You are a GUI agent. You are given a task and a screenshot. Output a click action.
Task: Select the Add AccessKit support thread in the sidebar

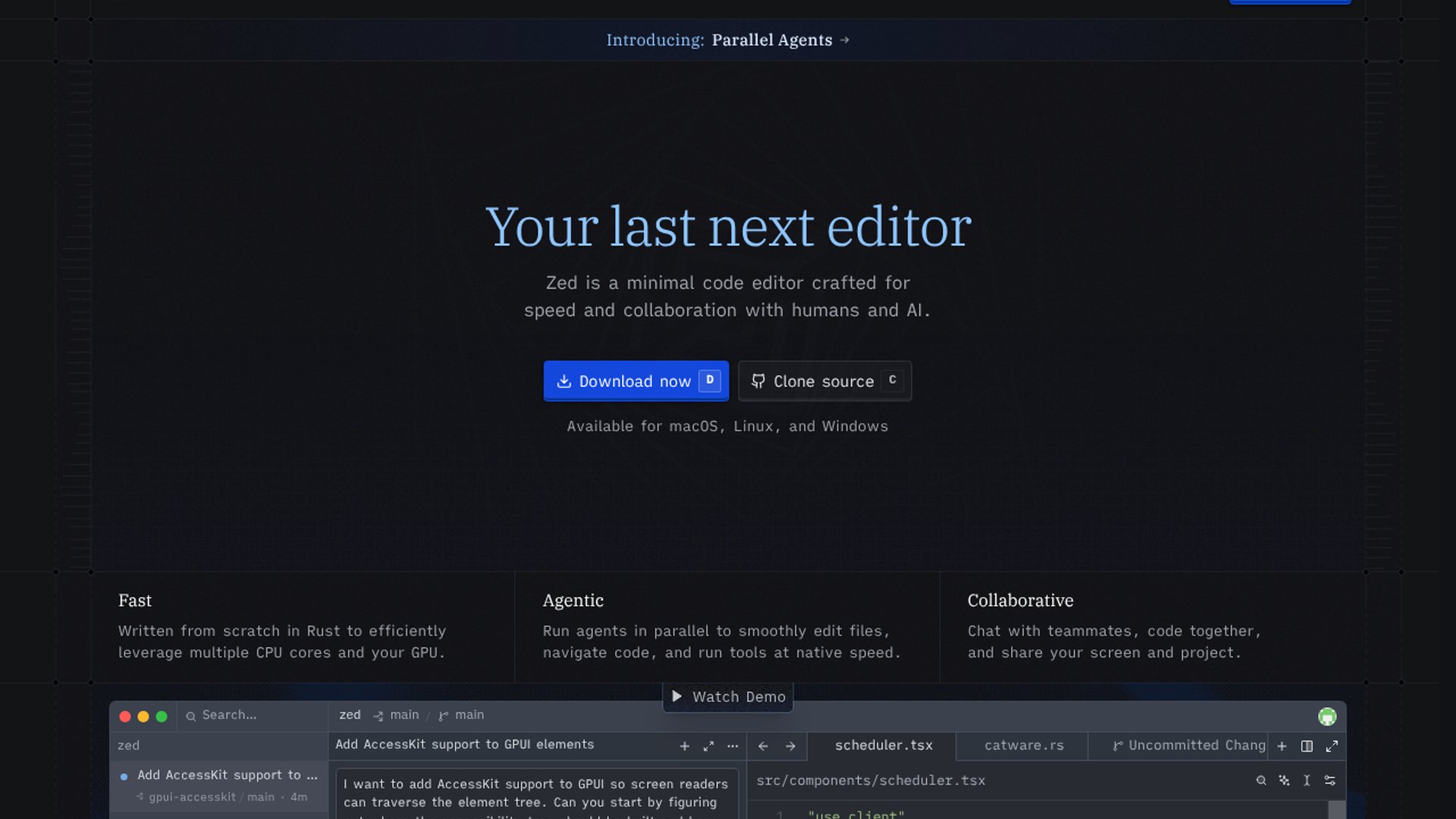coord(219,786)
